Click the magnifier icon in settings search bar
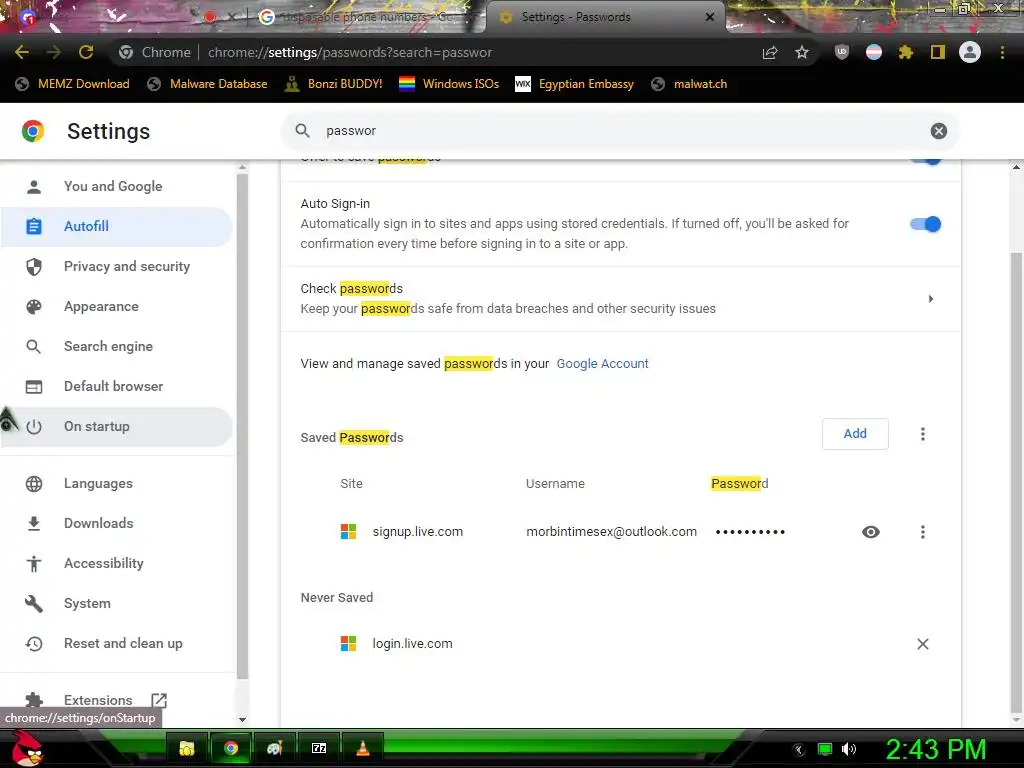Viewport: 1024px width, 768px height. point(302,131)
